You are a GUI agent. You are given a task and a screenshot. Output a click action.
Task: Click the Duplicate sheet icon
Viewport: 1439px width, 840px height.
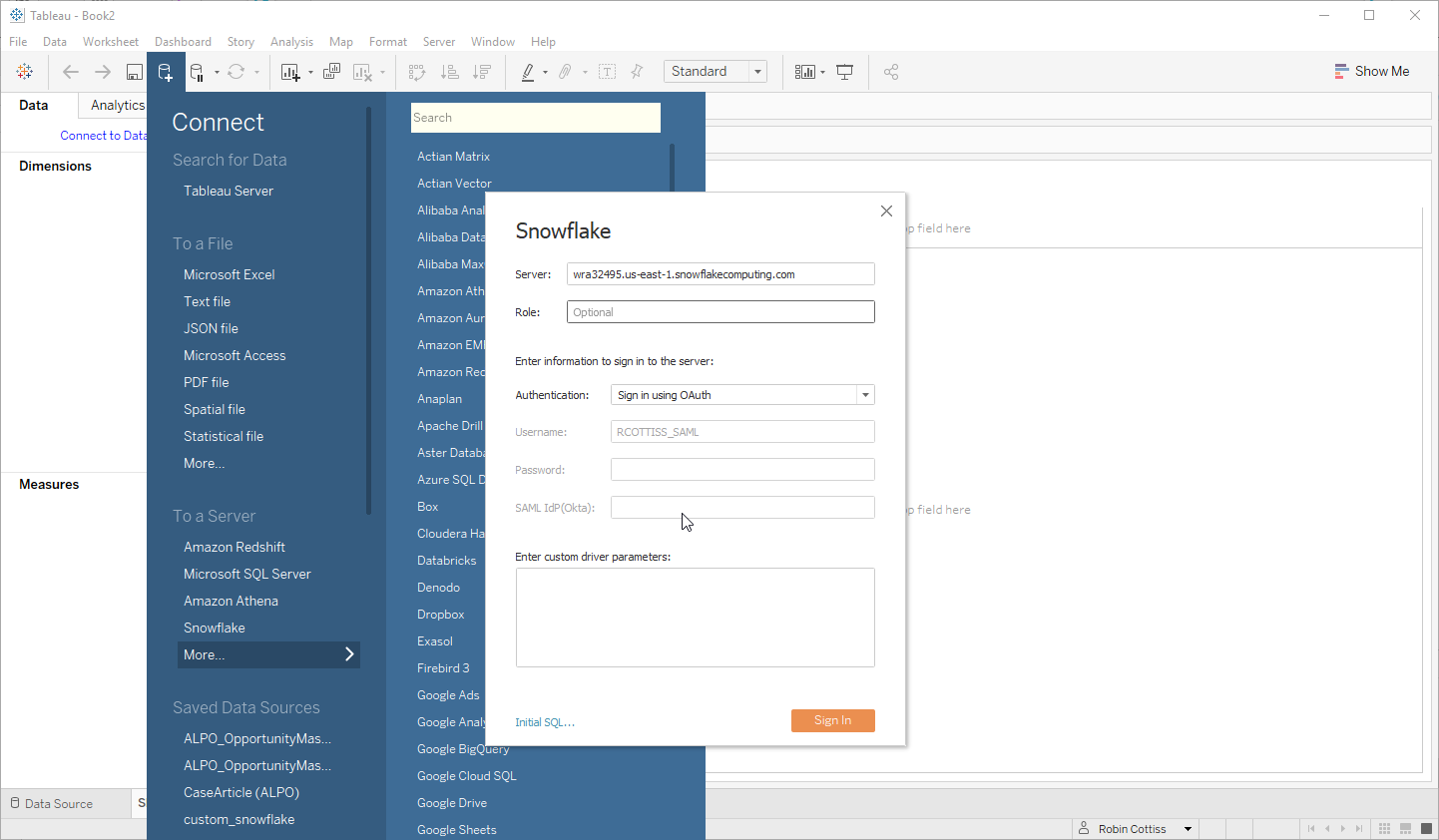332,72
